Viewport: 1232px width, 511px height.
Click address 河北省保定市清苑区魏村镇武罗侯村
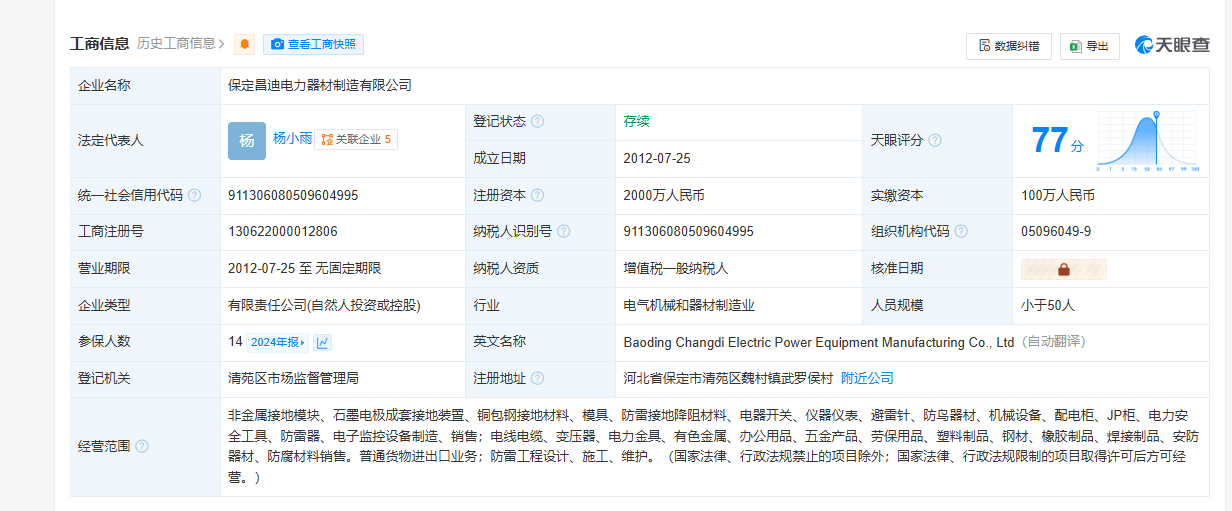tap(728, 378)
